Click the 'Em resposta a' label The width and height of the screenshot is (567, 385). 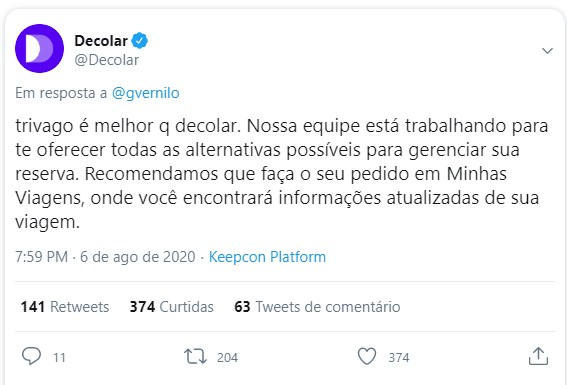pos(61,93)
